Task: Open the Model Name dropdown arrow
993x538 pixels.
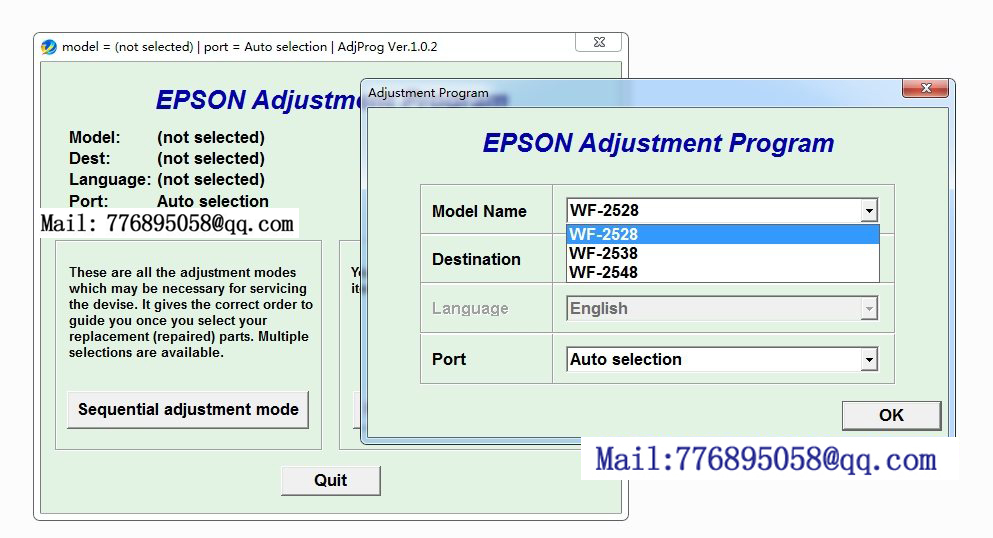Action: coord(869,211)
